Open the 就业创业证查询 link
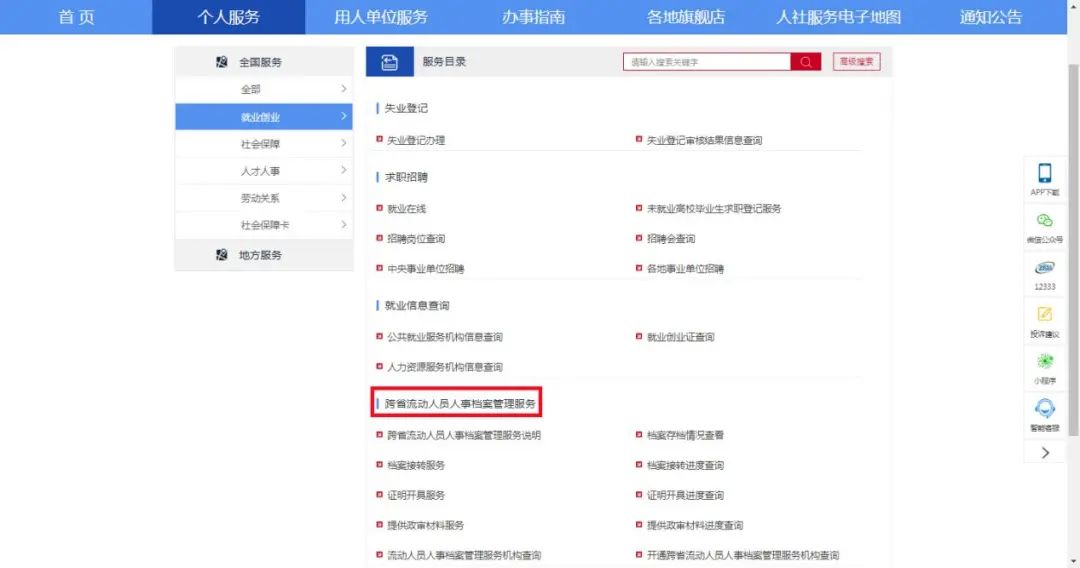The height and width of the screenshot is (568, 1080). click(681, 337)
